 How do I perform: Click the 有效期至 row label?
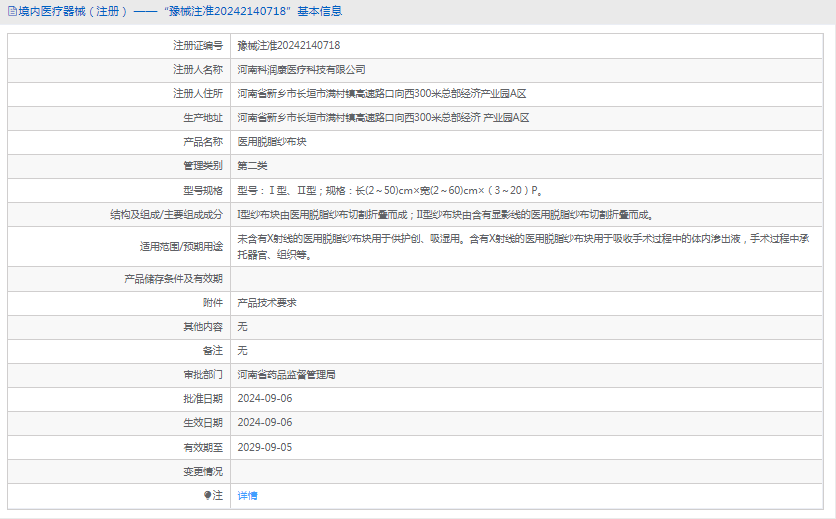(x=203, y=447)
